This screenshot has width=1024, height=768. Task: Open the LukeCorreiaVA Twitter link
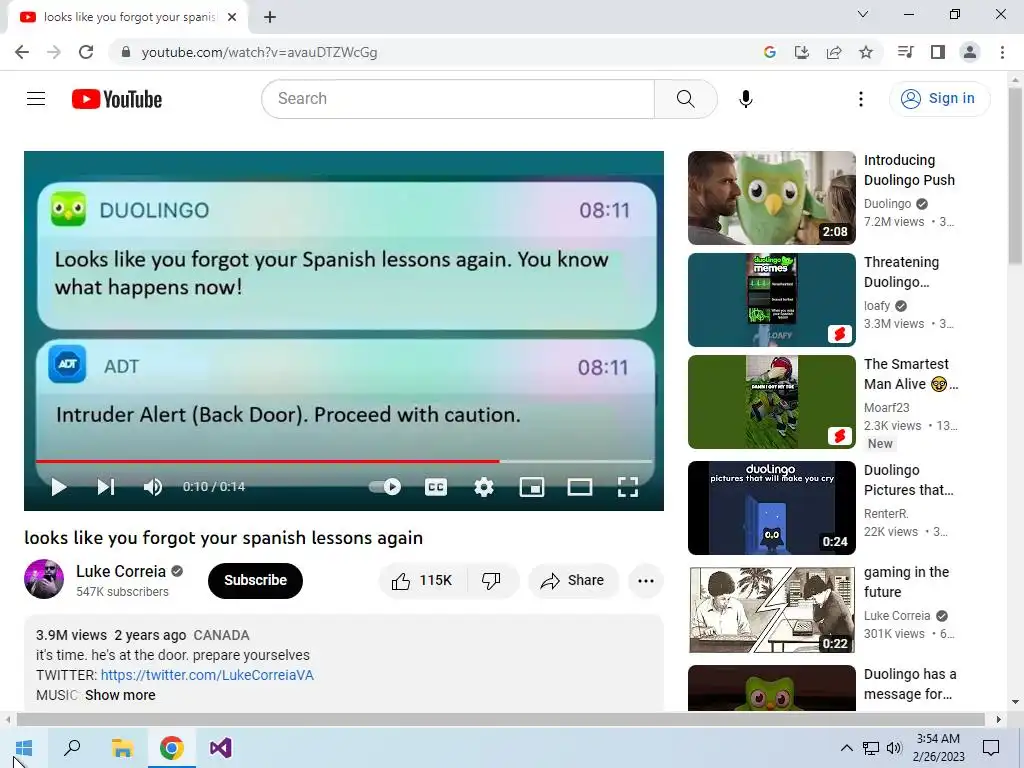tap(207, 675)
